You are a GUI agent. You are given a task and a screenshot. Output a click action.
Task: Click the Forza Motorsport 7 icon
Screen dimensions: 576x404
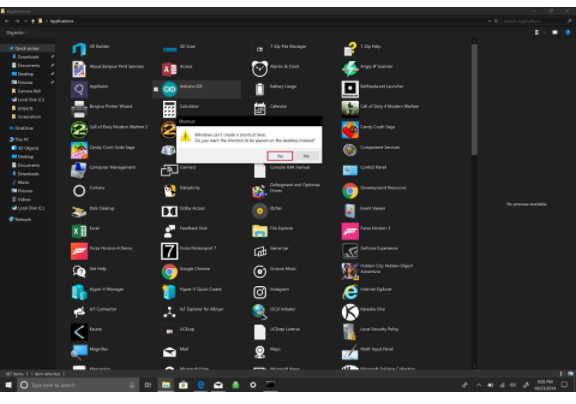[x=169, y=251]
